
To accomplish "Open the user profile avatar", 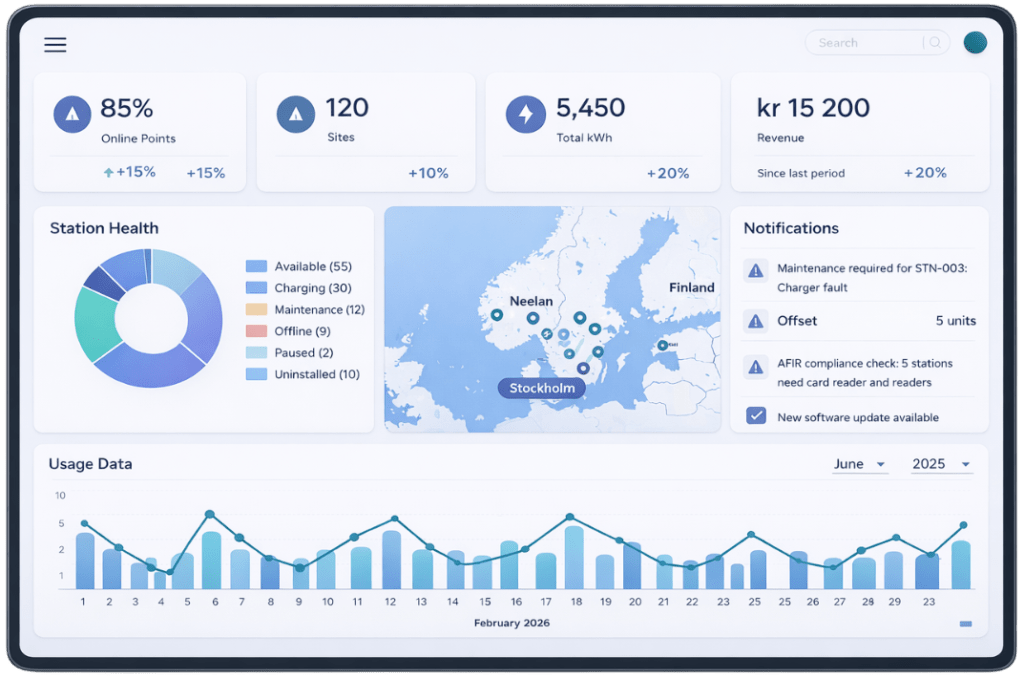I will click(975, 42).
